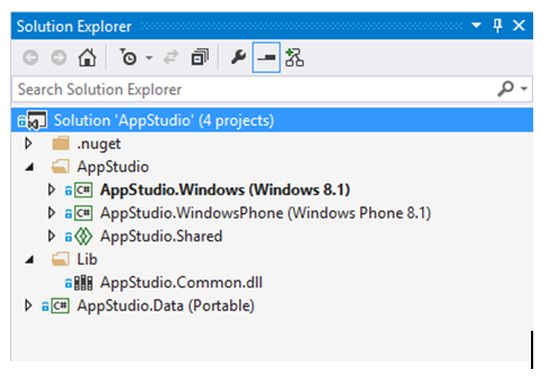Image resolution: width=550 pixels, height=388 pixels.
Task: Click the Lib open folder icon
Action: pyautogui.click(x=60, y=259)
